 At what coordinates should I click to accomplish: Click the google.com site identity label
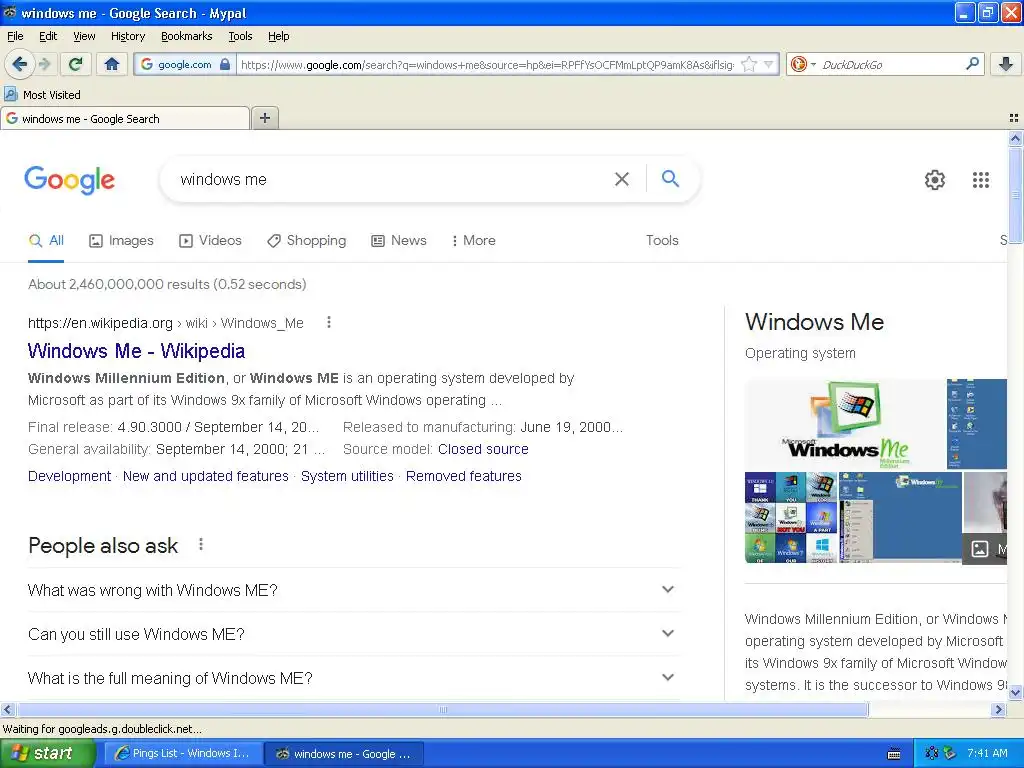185,64
